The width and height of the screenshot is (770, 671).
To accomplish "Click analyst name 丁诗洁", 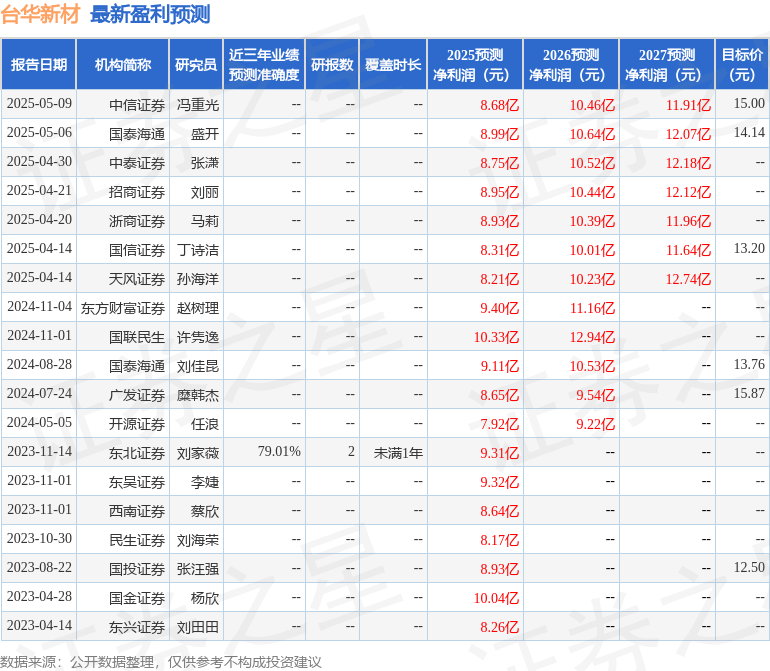I will [x=197, y=250].
